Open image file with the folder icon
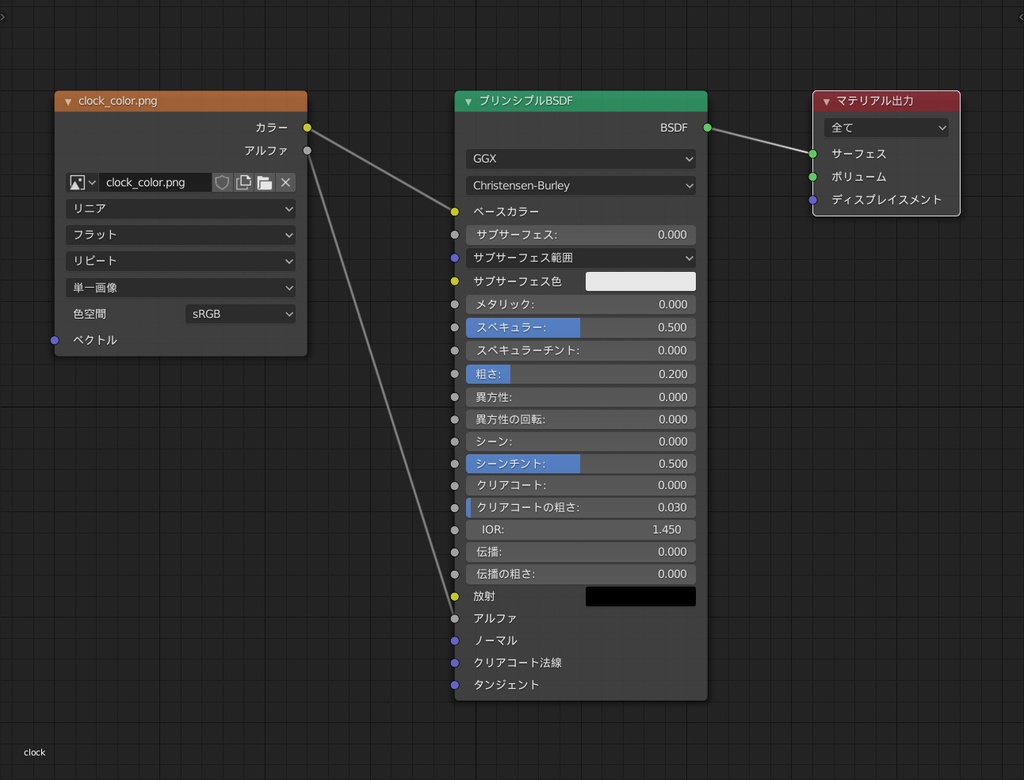Image resolution: width=1024 pixels, height=780 pixels. 264,182
